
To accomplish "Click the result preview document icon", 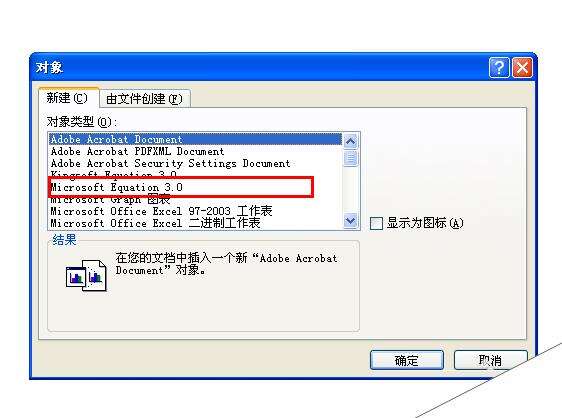I will (x=86, y=275).
